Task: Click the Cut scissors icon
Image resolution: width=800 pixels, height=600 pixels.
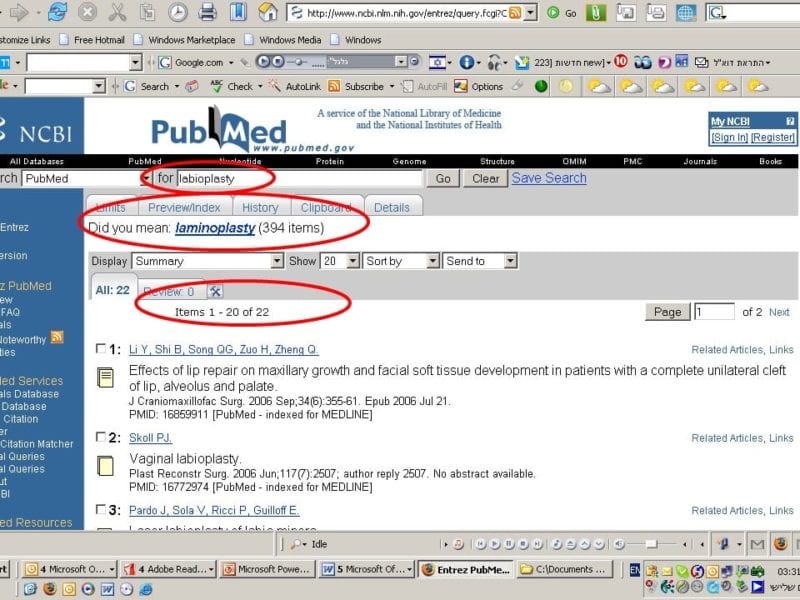Action: pos(117,13)
